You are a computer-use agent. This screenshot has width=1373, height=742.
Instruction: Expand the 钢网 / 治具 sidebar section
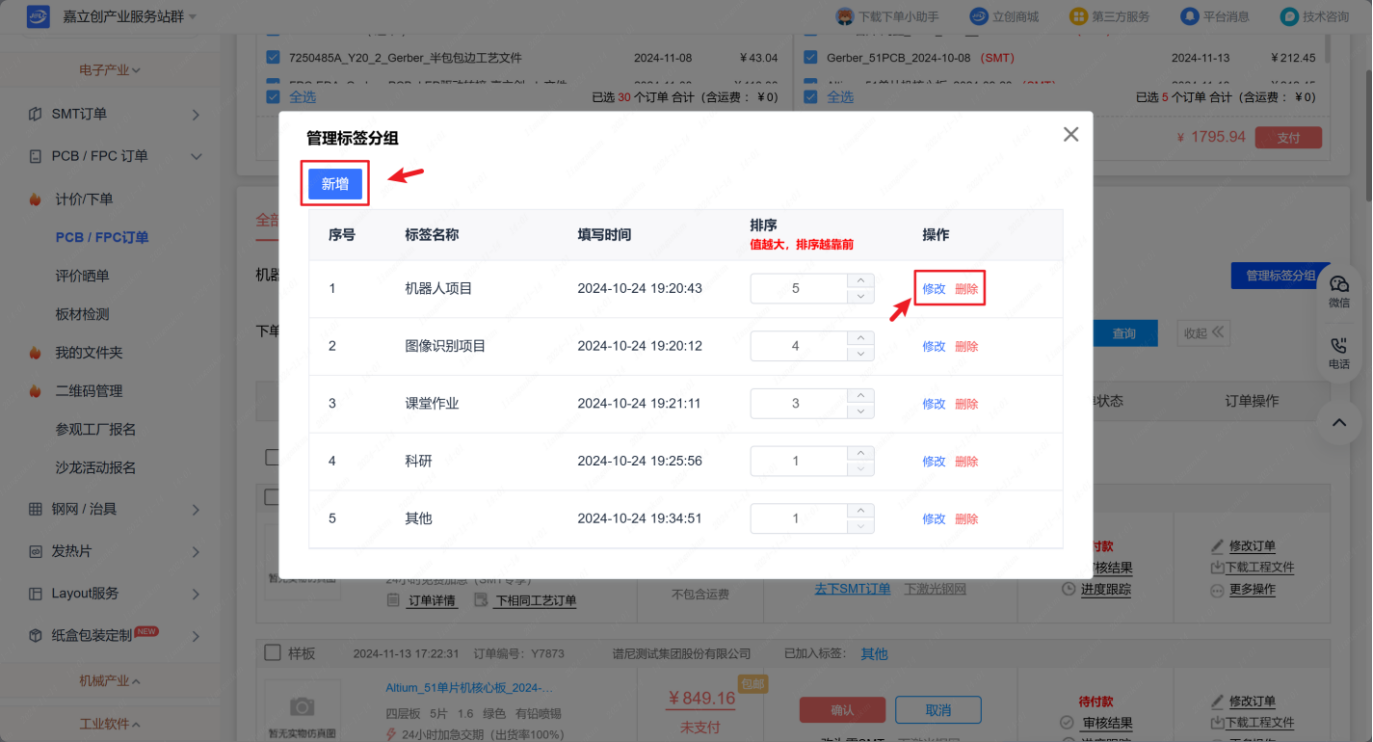195,510
